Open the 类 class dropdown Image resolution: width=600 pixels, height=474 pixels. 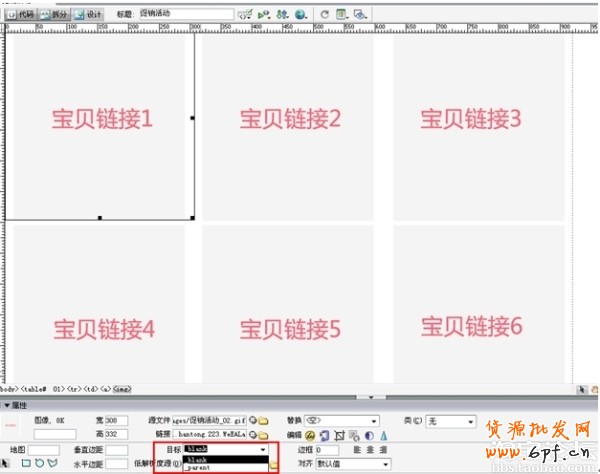(x=474, y=422)
